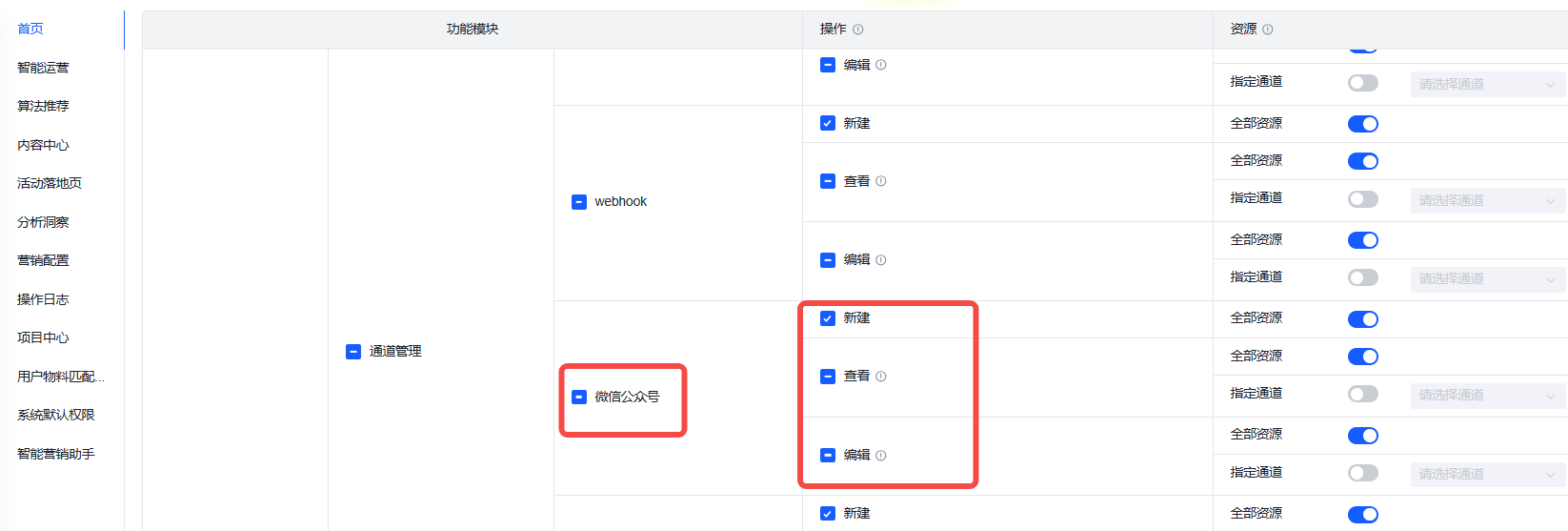Enable 指定通道 switch for webhook 查看
The image size is (1568, 531).
click(1363, 199)
